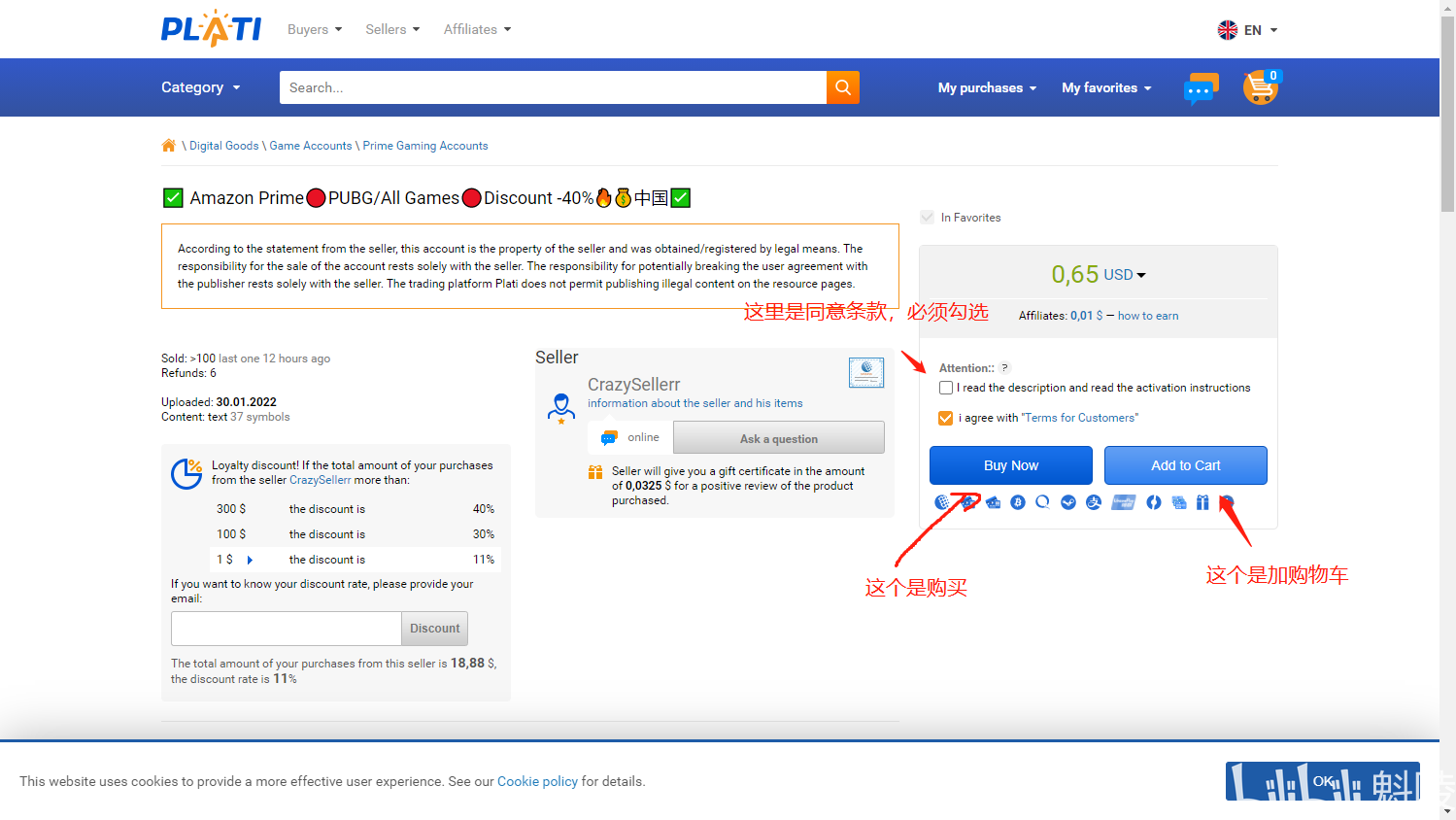This screenshot has height=820, width=1456.
Task: Open the Sellers menu
Action: [392, 29]
